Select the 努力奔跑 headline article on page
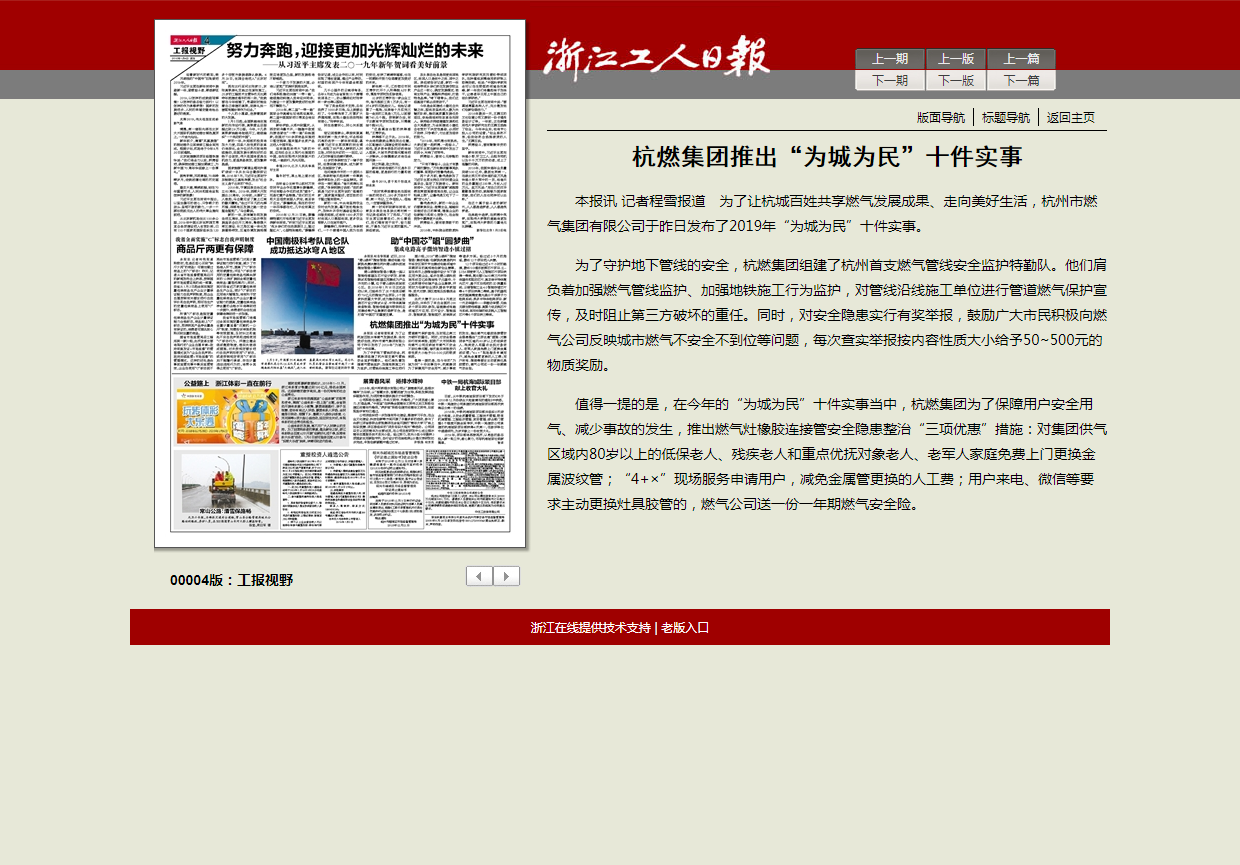Viewport: 1240px width, 865px height. coord(354,52)
